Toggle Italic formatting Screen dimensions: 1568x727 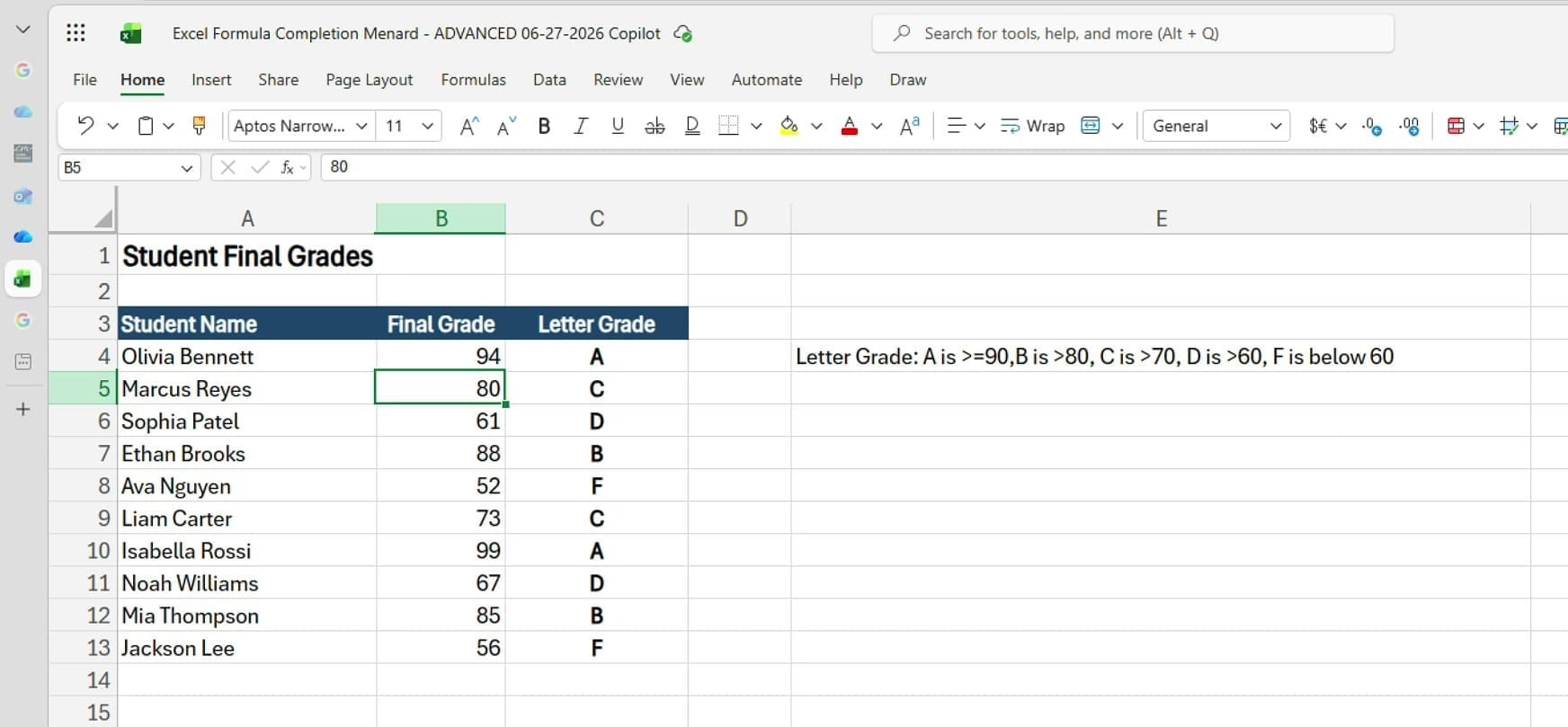(x=581, y=126)
